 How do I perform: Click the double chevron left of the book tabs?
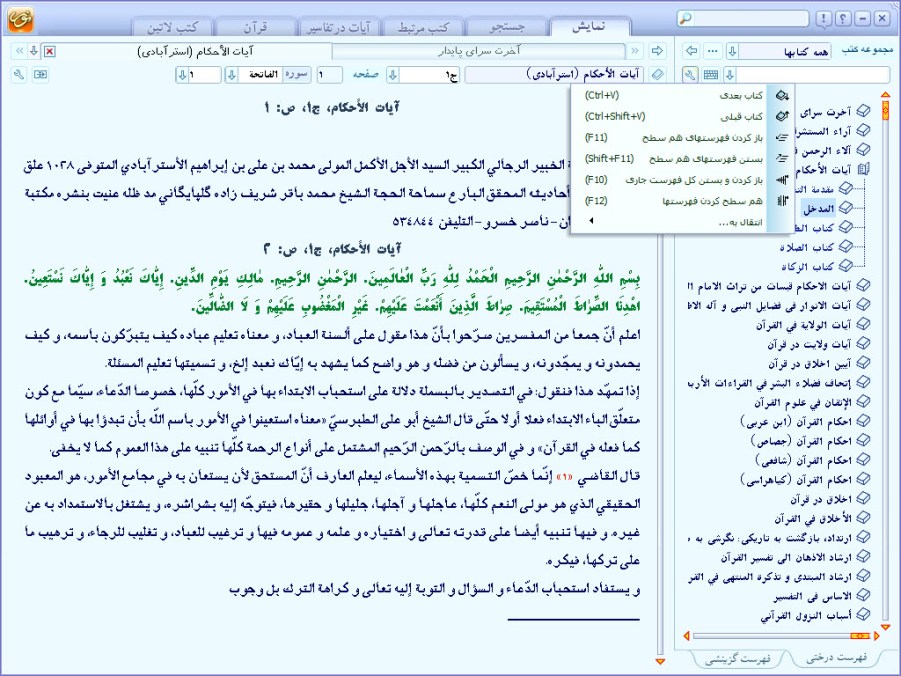tap(19, 51)
